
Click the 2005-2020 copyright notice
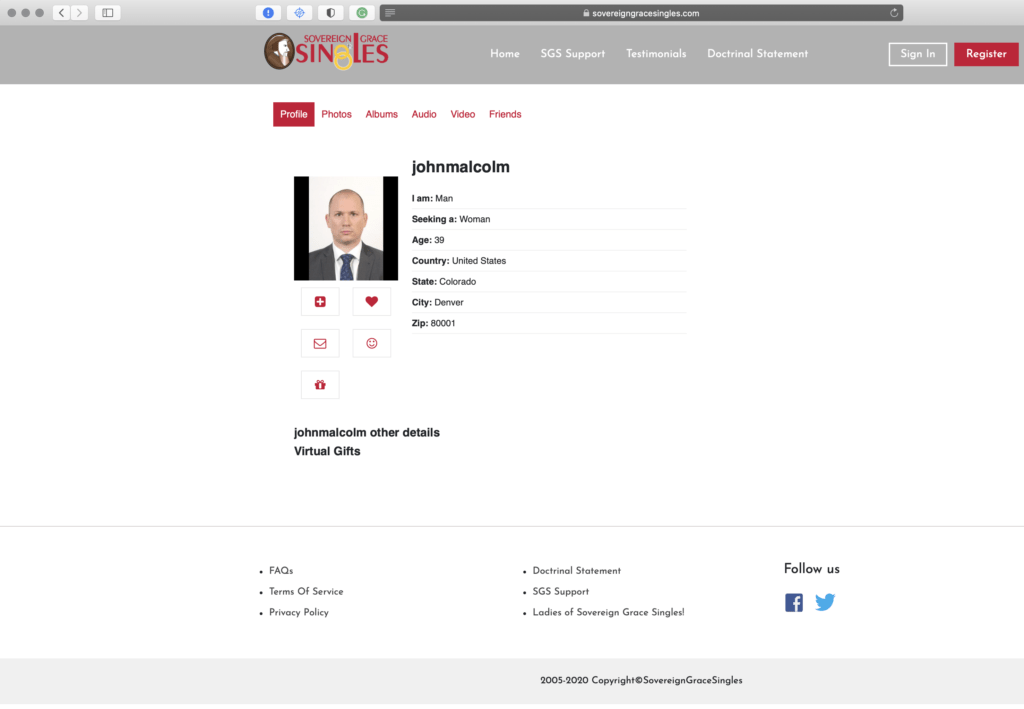tap(641, 680)
